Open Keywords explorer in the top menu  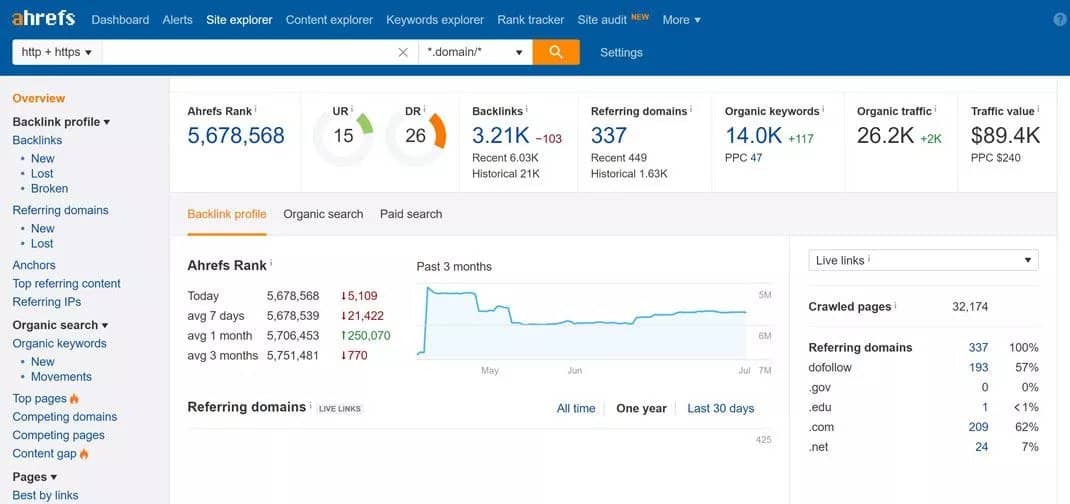(435, 20)
